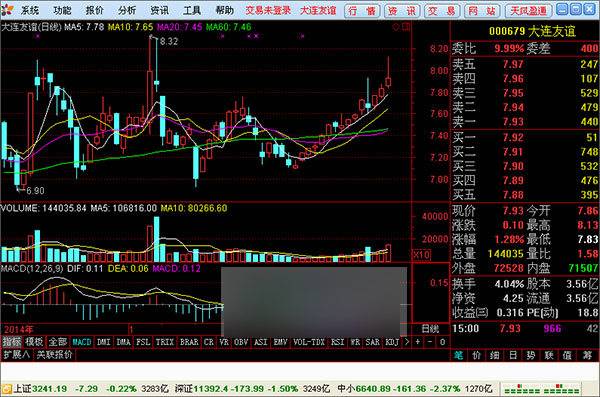Click the 0 button after indicator tabs
The height and width of the screenshot is (397, 600).
(443, 341)
